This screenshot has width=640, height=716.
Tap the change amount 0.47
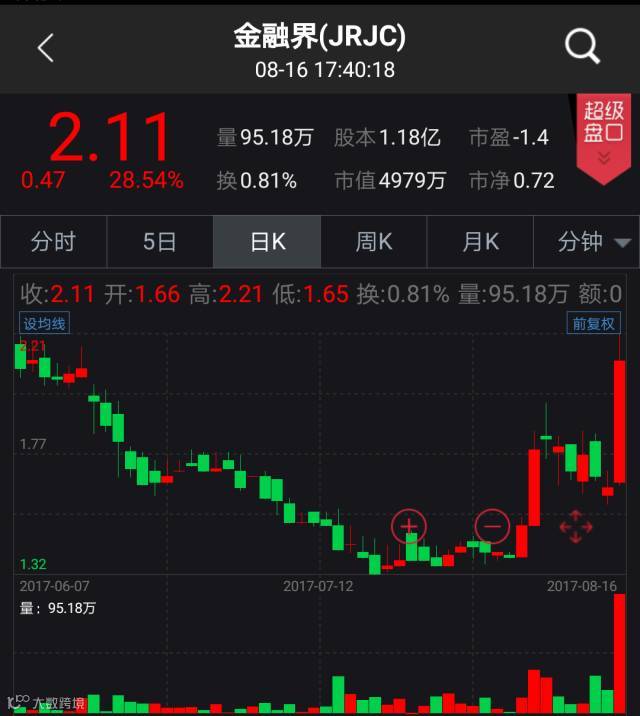[x=42, y=180]
